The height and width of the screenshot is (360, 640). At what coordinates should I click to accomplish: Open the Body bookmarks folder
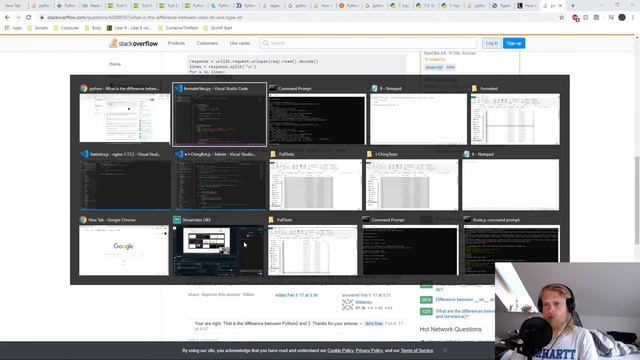[93, 28]
